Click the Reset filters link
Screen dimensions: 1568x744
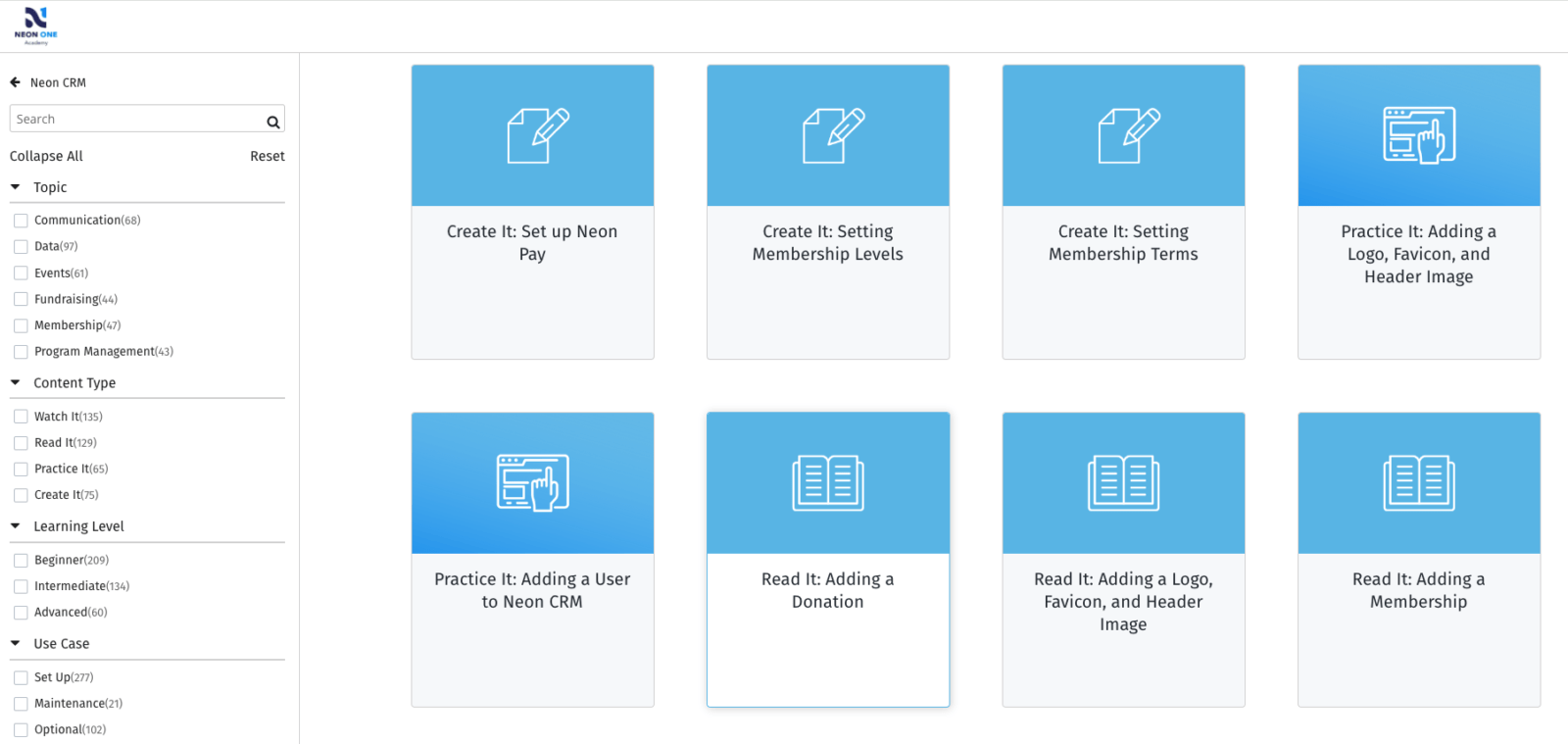coord(268,156)
